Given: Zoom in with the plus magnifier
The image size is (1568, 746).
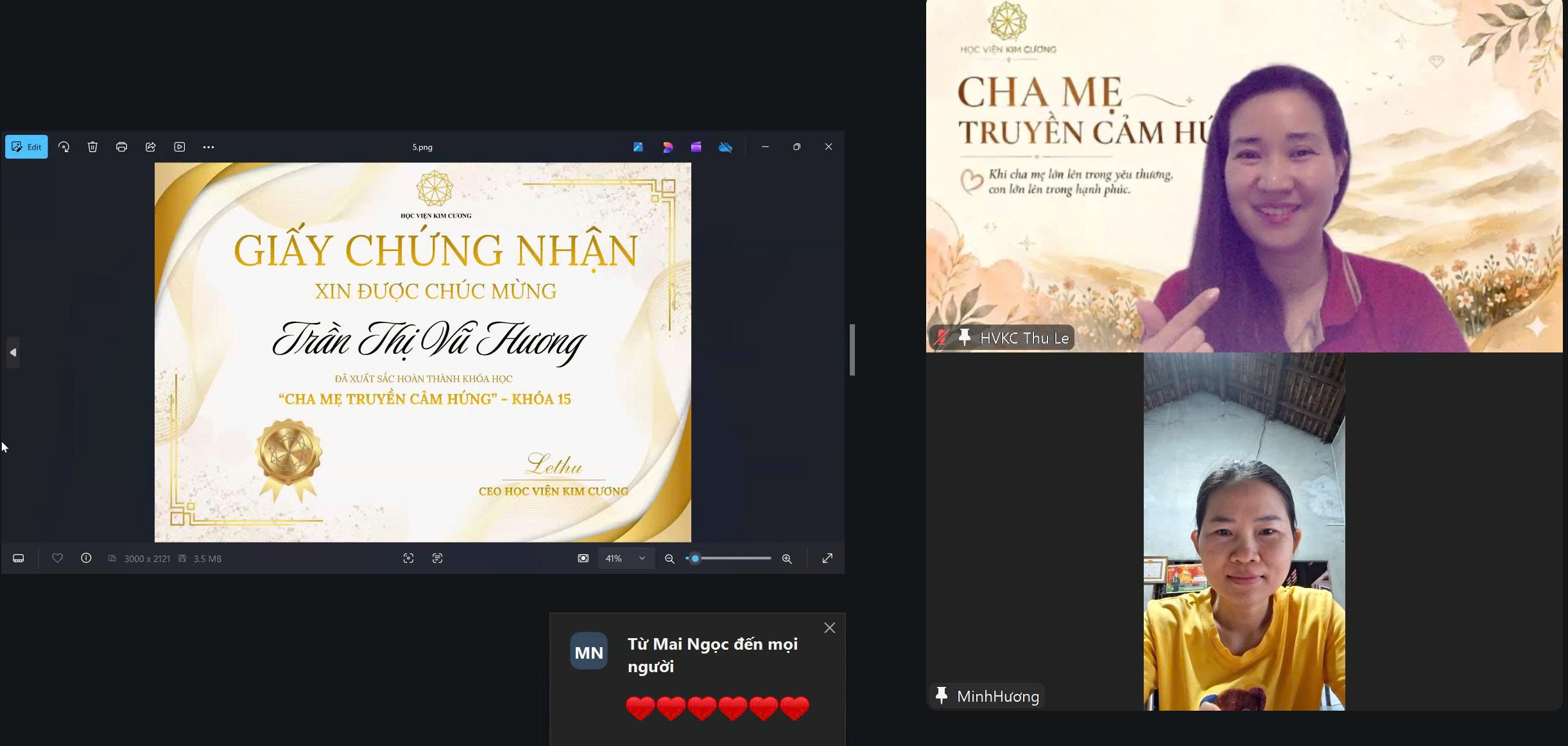Looking at the screenshot, I should tap(787, 559).
